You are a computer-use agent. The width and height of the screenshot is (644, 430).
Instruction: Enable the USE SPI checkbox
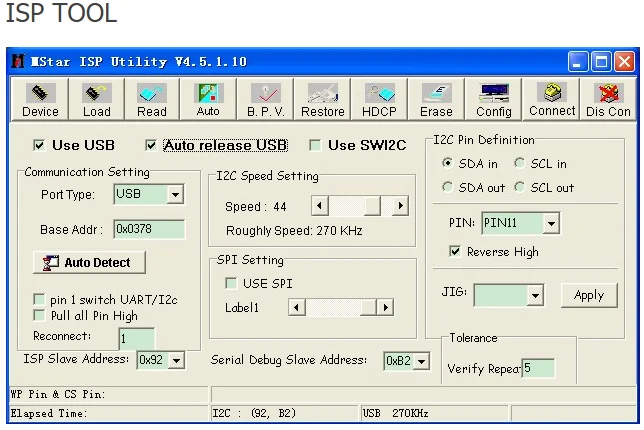coord(231,283)
